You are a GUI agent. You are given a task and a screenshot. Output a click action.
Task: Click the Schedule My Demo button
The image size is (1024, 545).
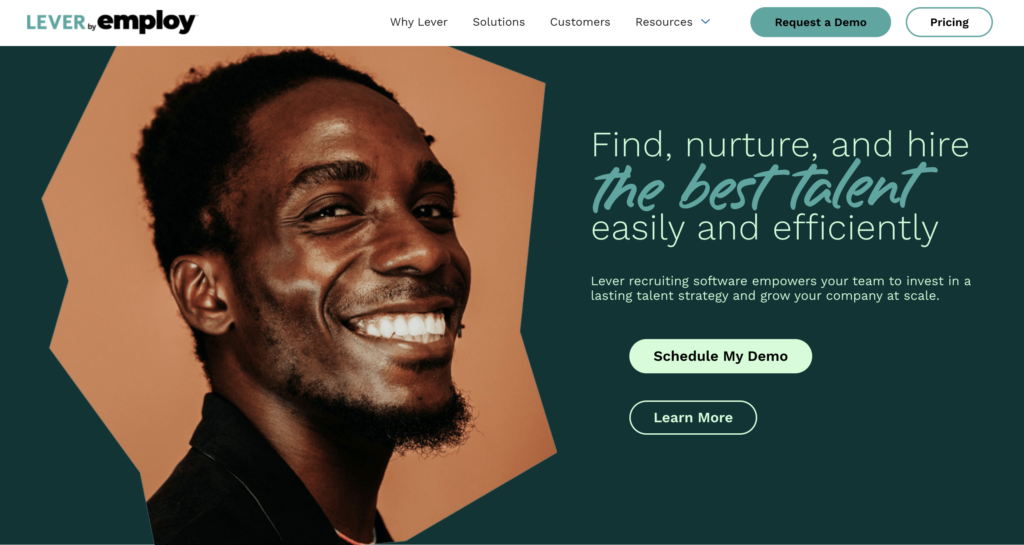click(720, 356)
